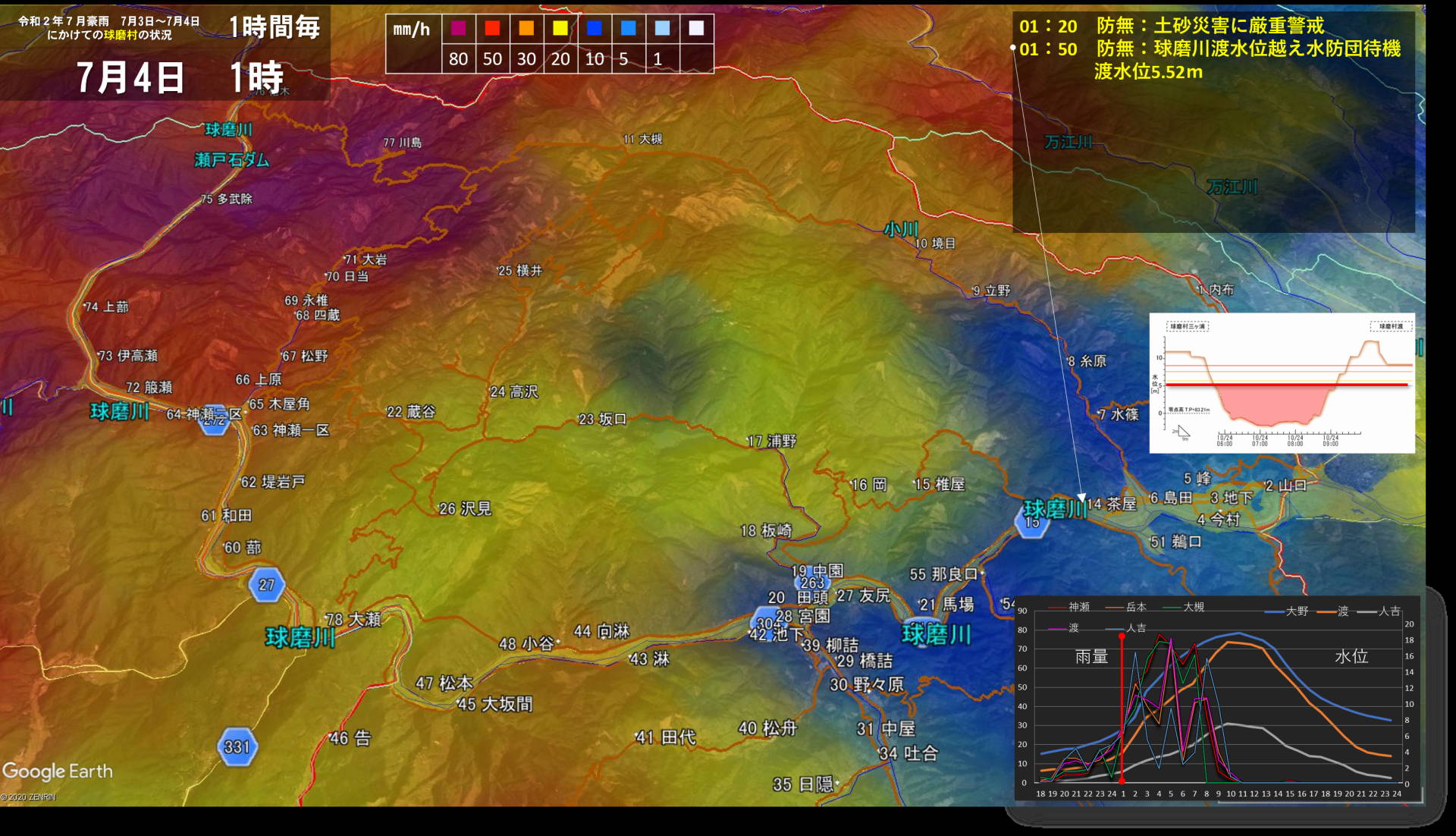
Task: Open the rainfall and water level graph
Action: click(1218, 698)
